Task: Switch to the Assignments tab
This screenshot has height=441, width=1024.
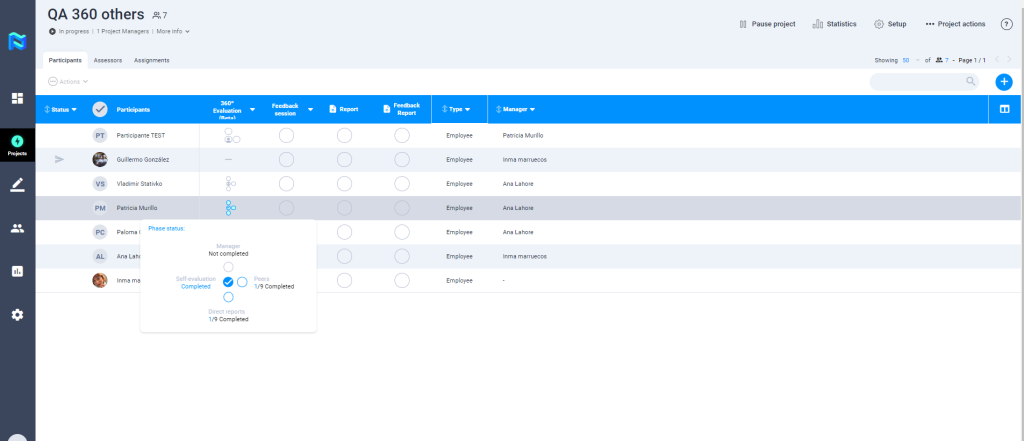Action: tap(151, 60)
